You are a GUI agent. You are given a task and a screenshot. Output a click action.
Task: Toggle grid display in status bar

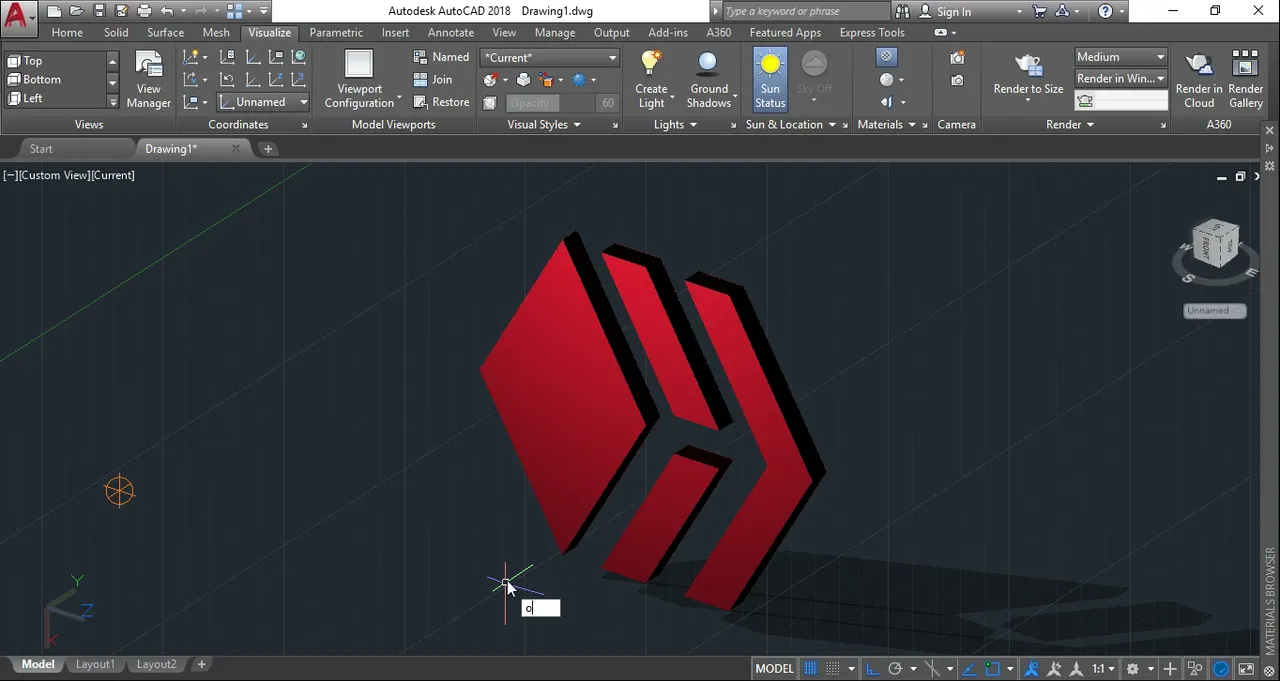(811, 669)
